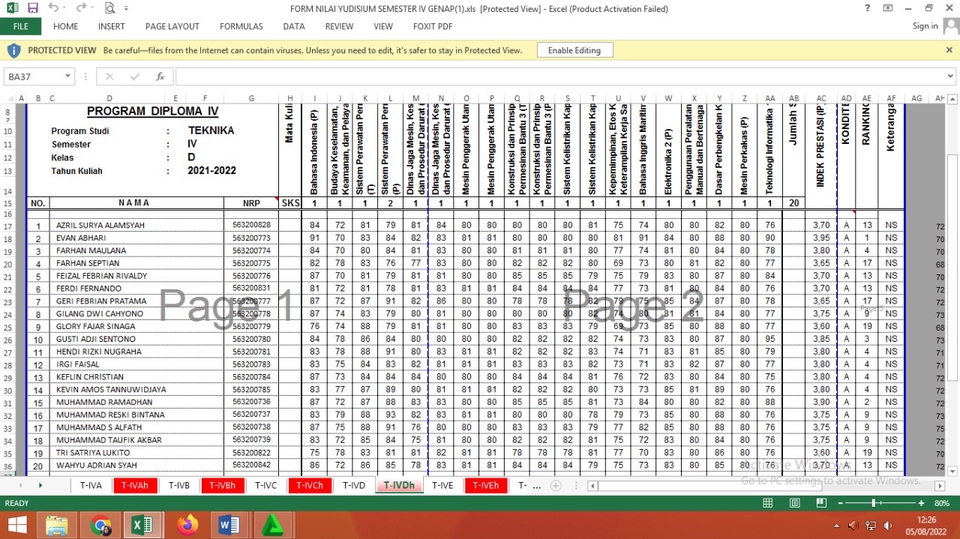Open the Customize Quick Access Toolbar dropdown
This screenshot has width=960, height=539.
[126, 9]
